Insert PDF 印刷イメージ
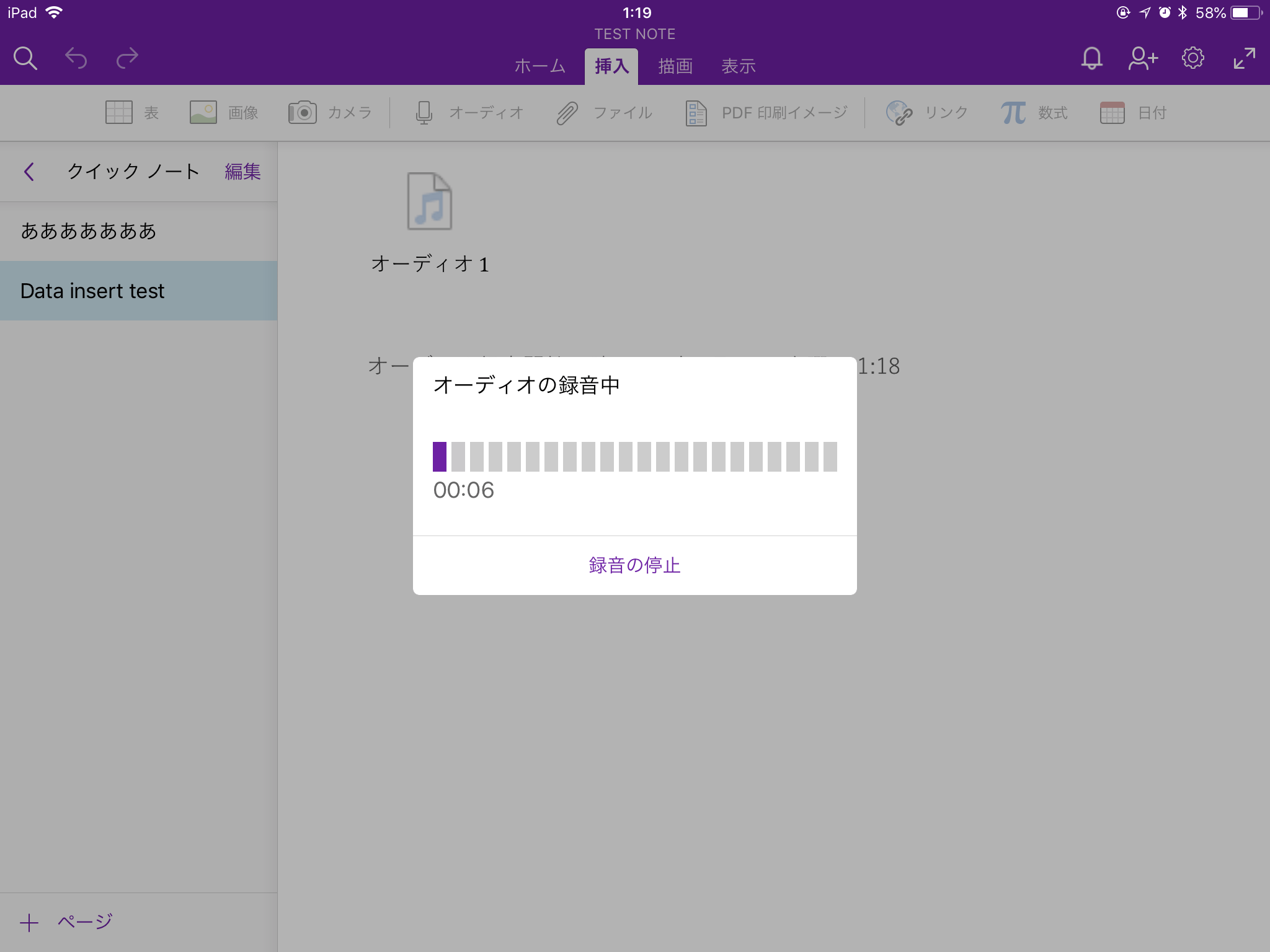 tap(766, 113)
